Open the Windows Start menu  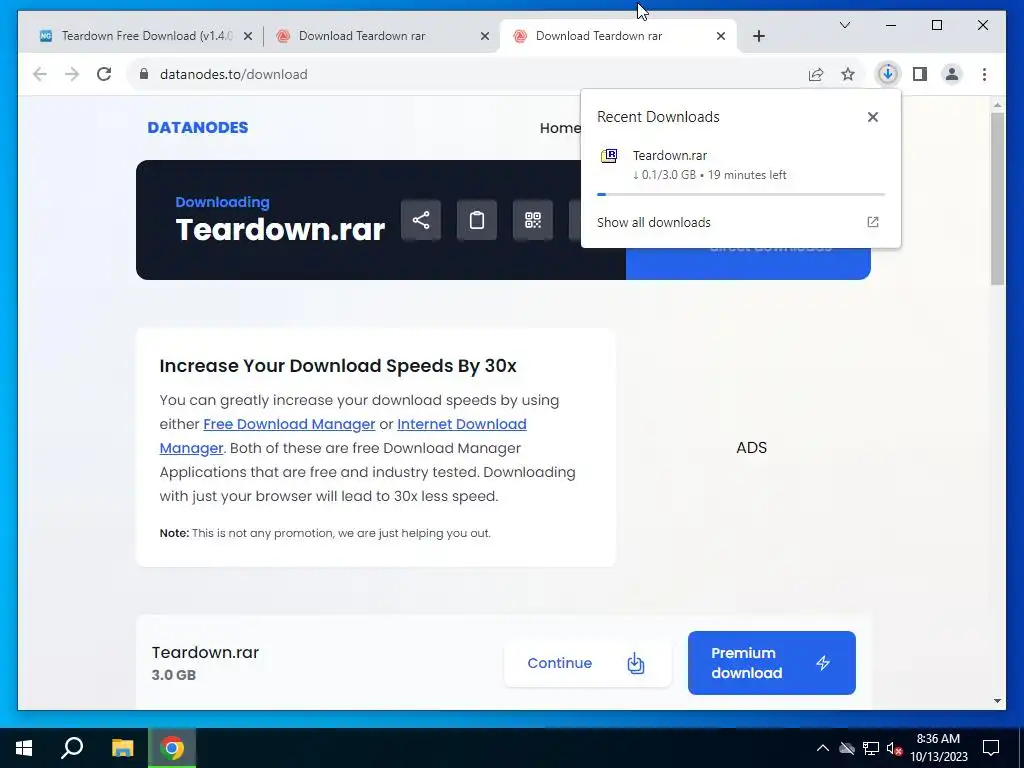[24, 748]
